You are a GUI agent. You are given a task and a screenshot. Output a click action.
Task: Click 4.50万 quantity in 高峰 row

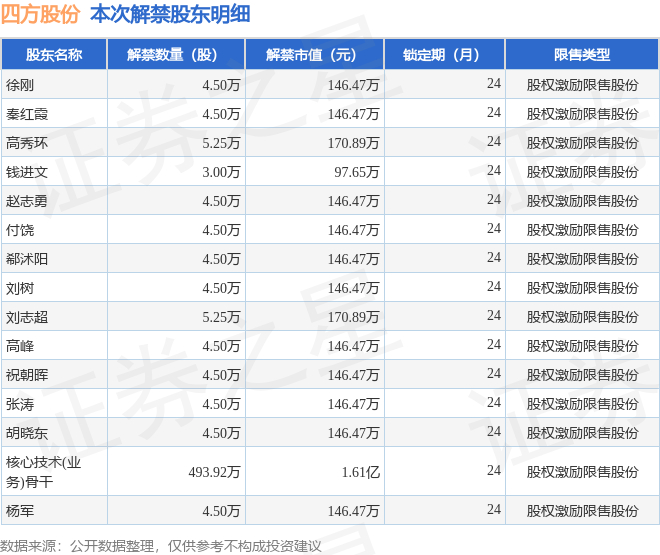[x=221, y=346]
